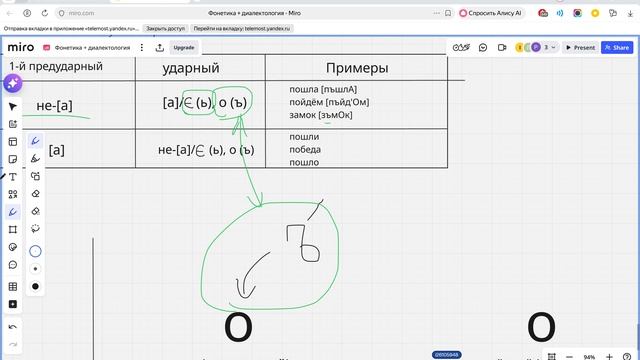This screenshot has width=640, height=360.
Task: Open address bar three-dot options
Action: pos(436,13)
